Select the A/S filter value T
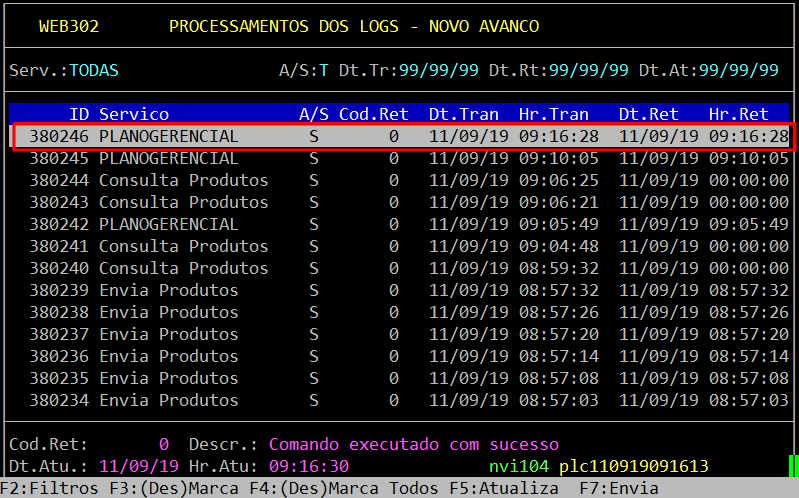Viewport: 799px width, 498px height. [323, 71]
